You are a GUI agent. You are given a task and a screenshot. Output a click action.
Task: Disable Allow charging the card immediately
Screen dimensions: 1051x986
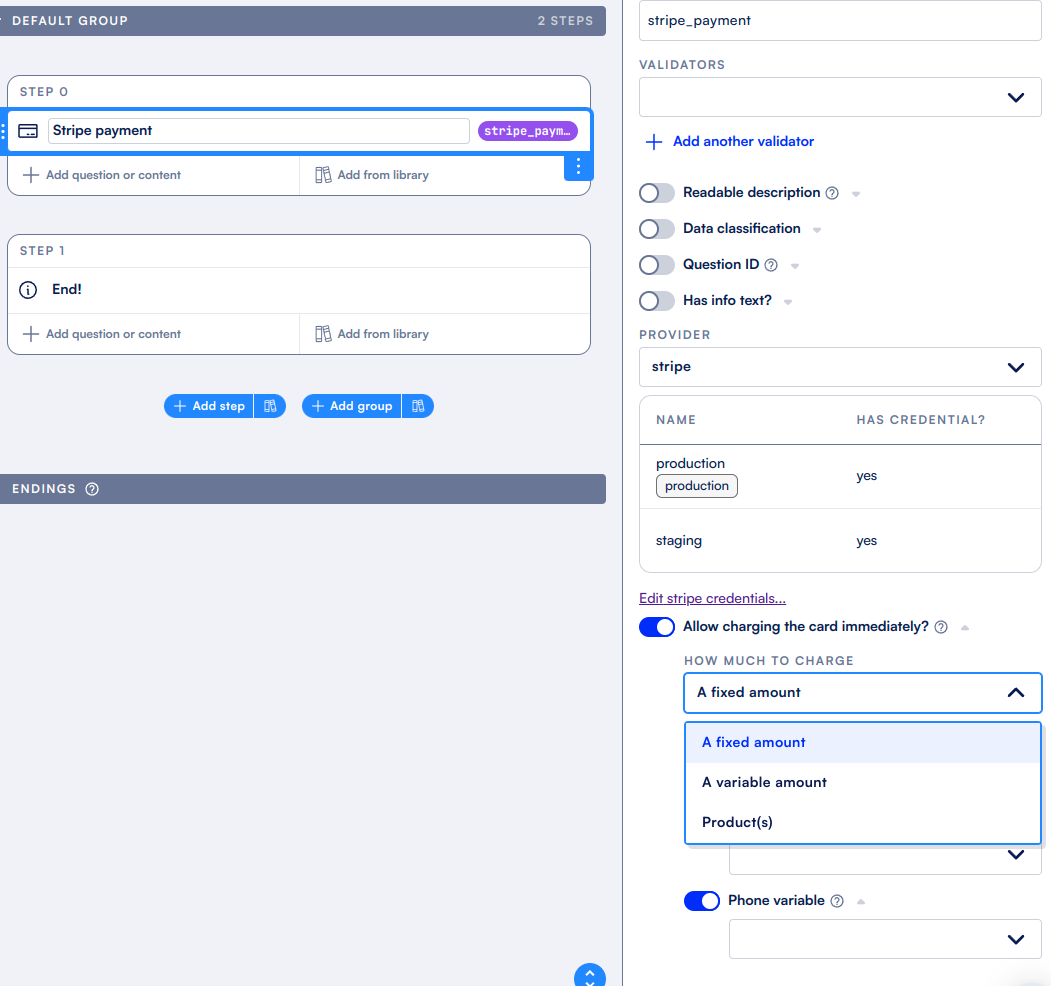pyautogui.click(x=657, y=627)
